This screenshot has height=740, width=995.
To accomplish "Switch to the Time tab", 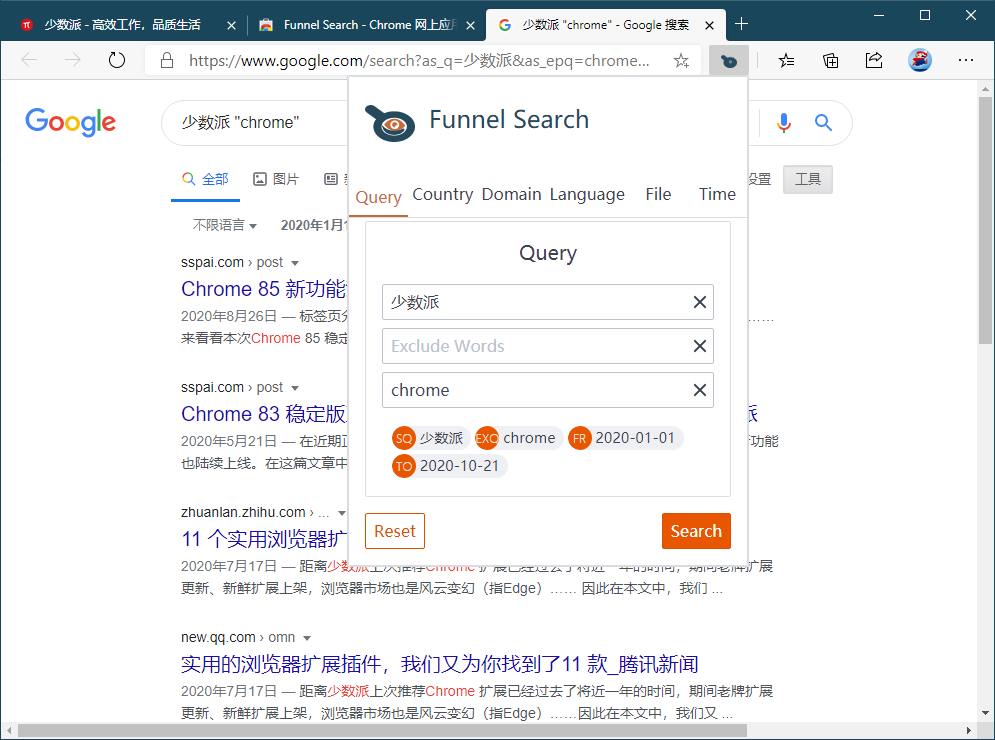I will [x=717, y=194].
